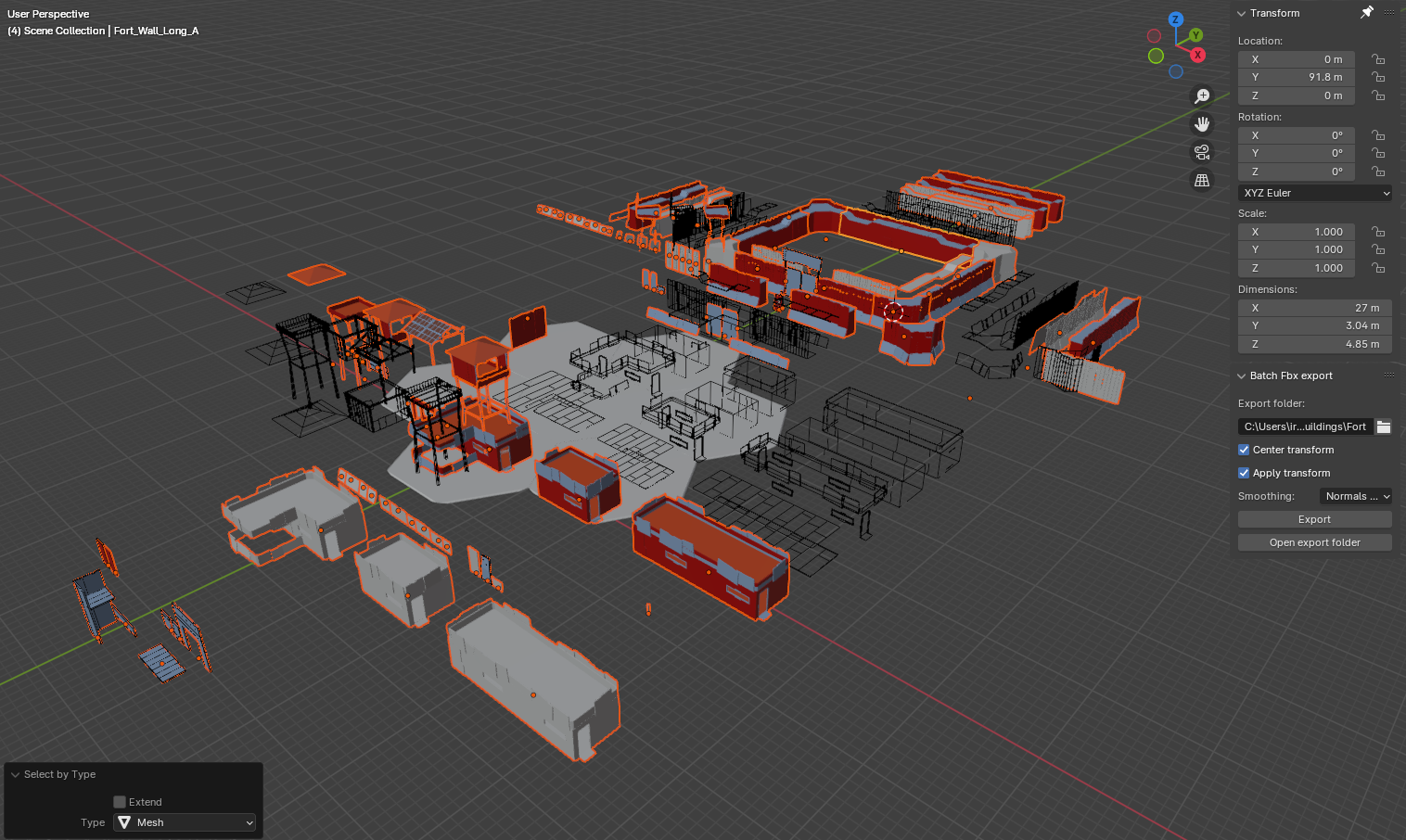
Task: Click the Open export folder button
Action: click(1314, 542)
